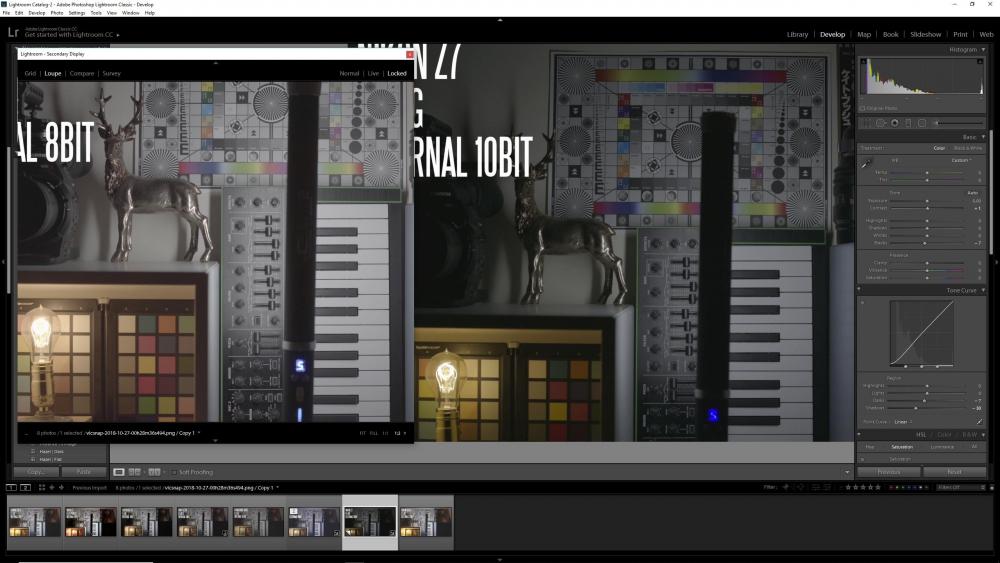Toggle shadow clipping indicator in histogram

click(864, 61)
